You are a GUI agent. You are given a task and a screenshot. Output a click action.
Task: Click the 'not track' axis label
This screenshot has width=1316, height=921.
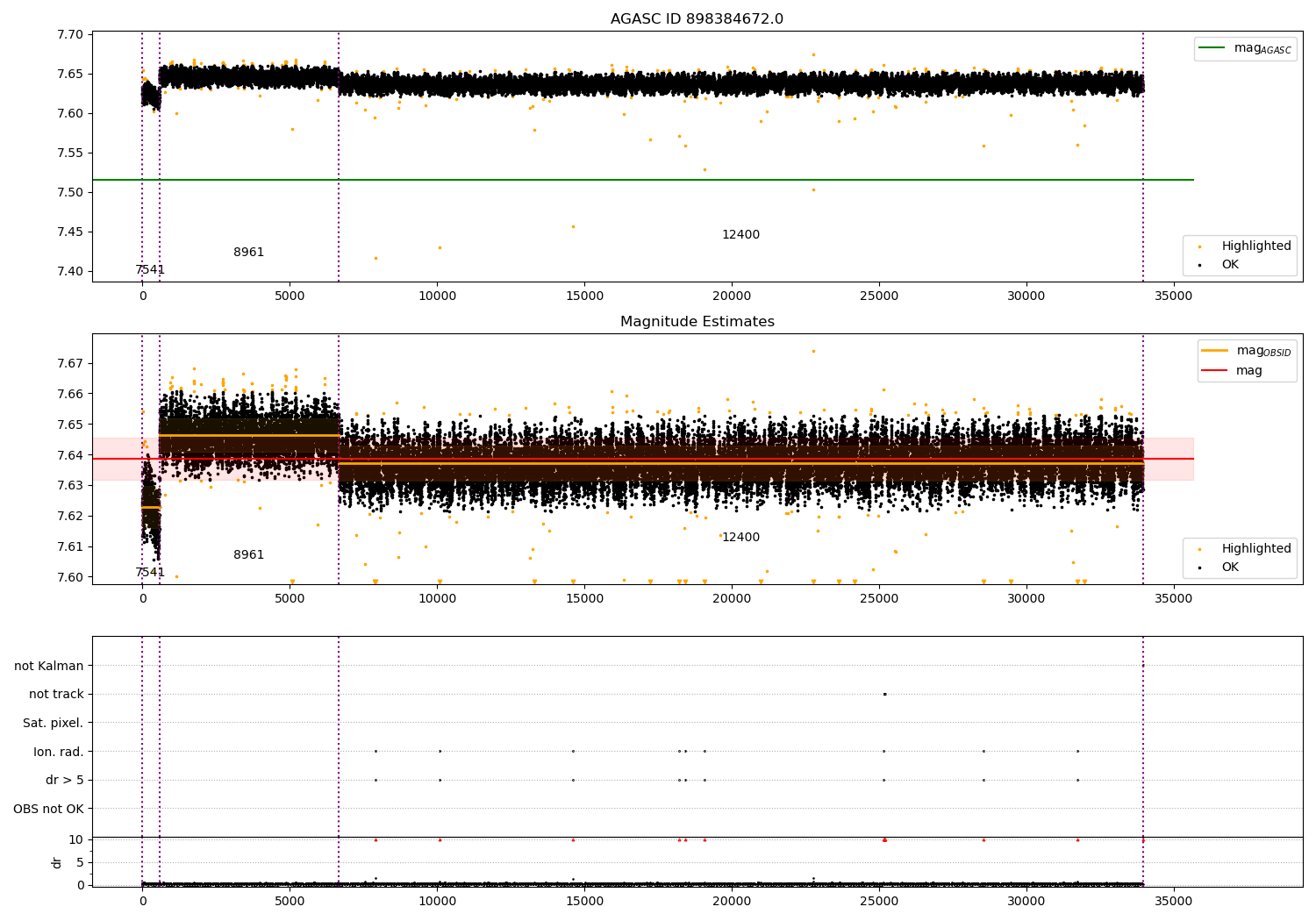pyautogui.click(x=56, y=694)
